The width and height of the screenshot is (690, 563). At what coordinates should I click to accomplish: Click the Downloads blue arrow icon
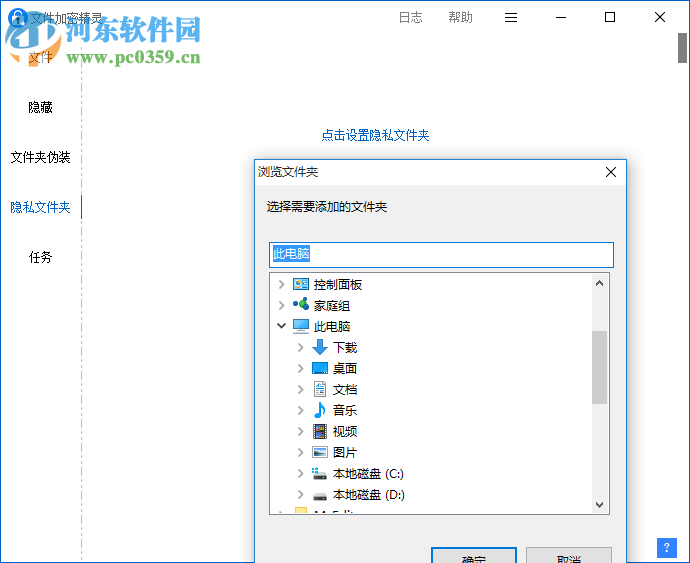320,347
